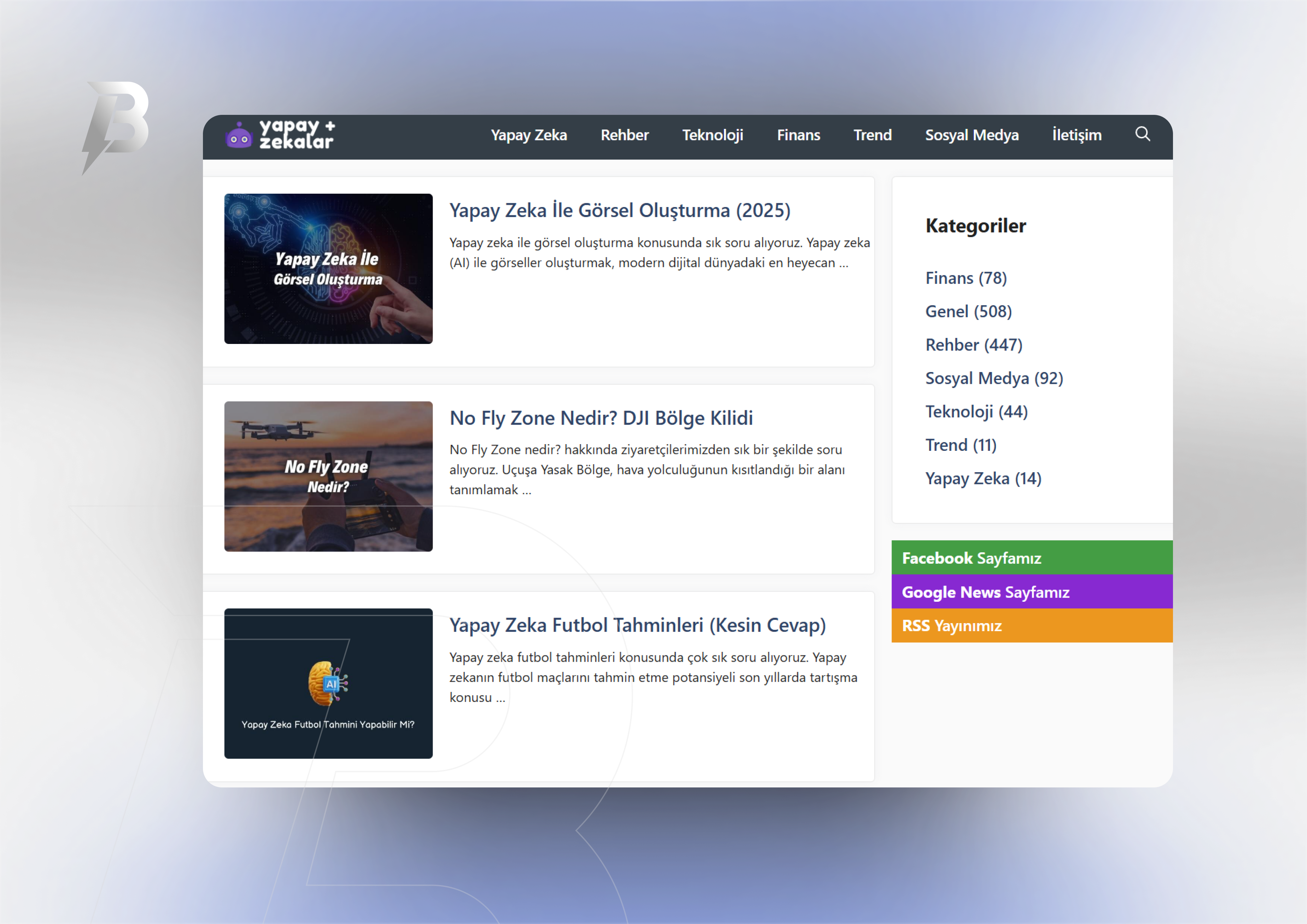
Task: Open the Rehber navigation item
Action: pos(624,136)
